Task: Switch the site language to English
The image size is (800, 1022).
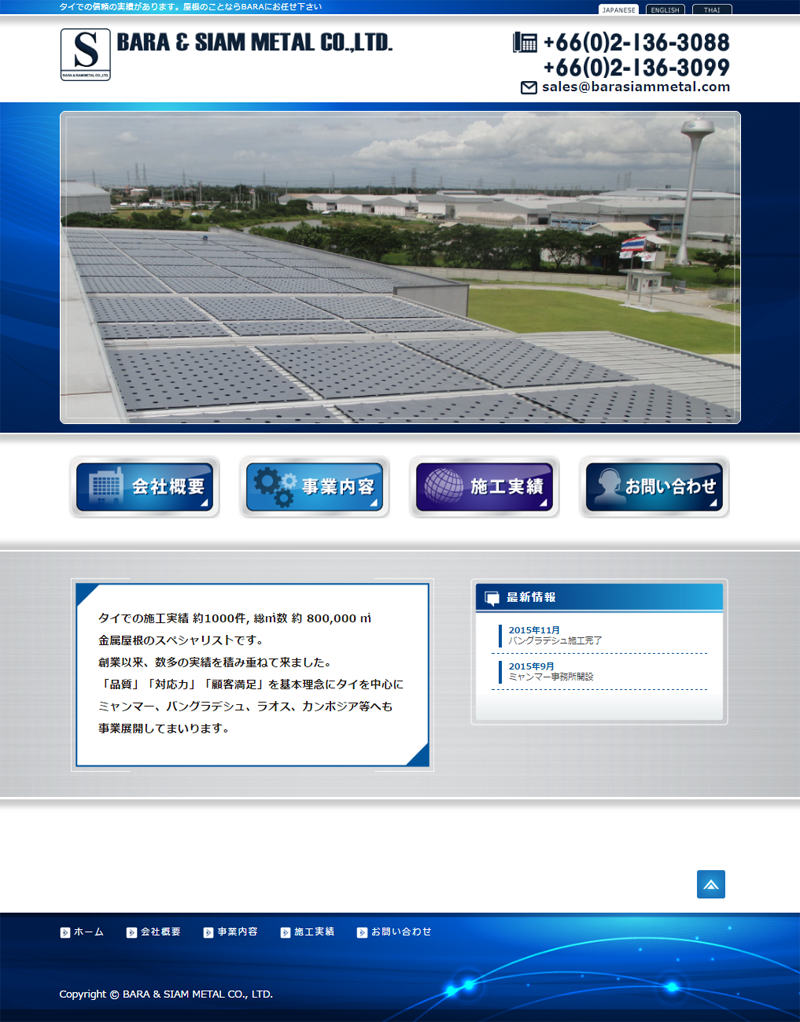Action: coord(665,10)
